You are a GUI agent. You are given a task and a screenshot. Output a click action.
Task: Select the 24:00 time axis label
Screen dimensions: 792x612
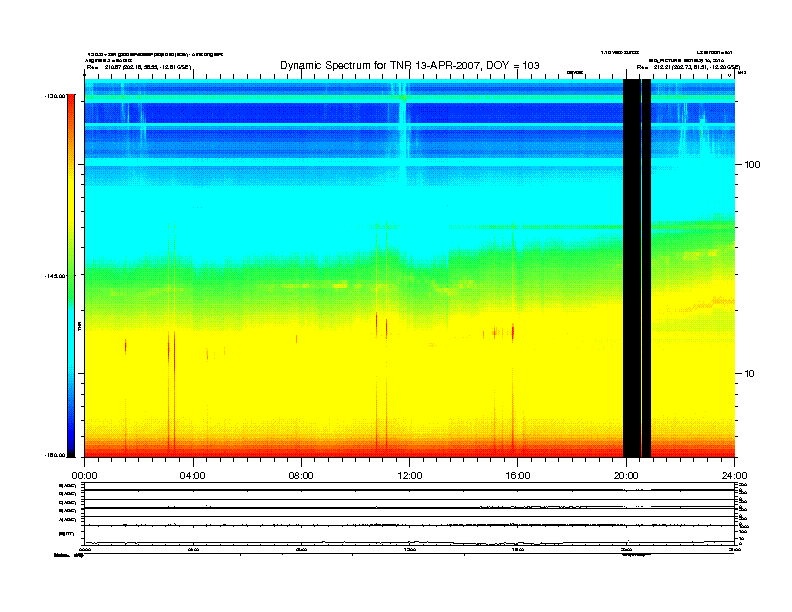[734, 476]
